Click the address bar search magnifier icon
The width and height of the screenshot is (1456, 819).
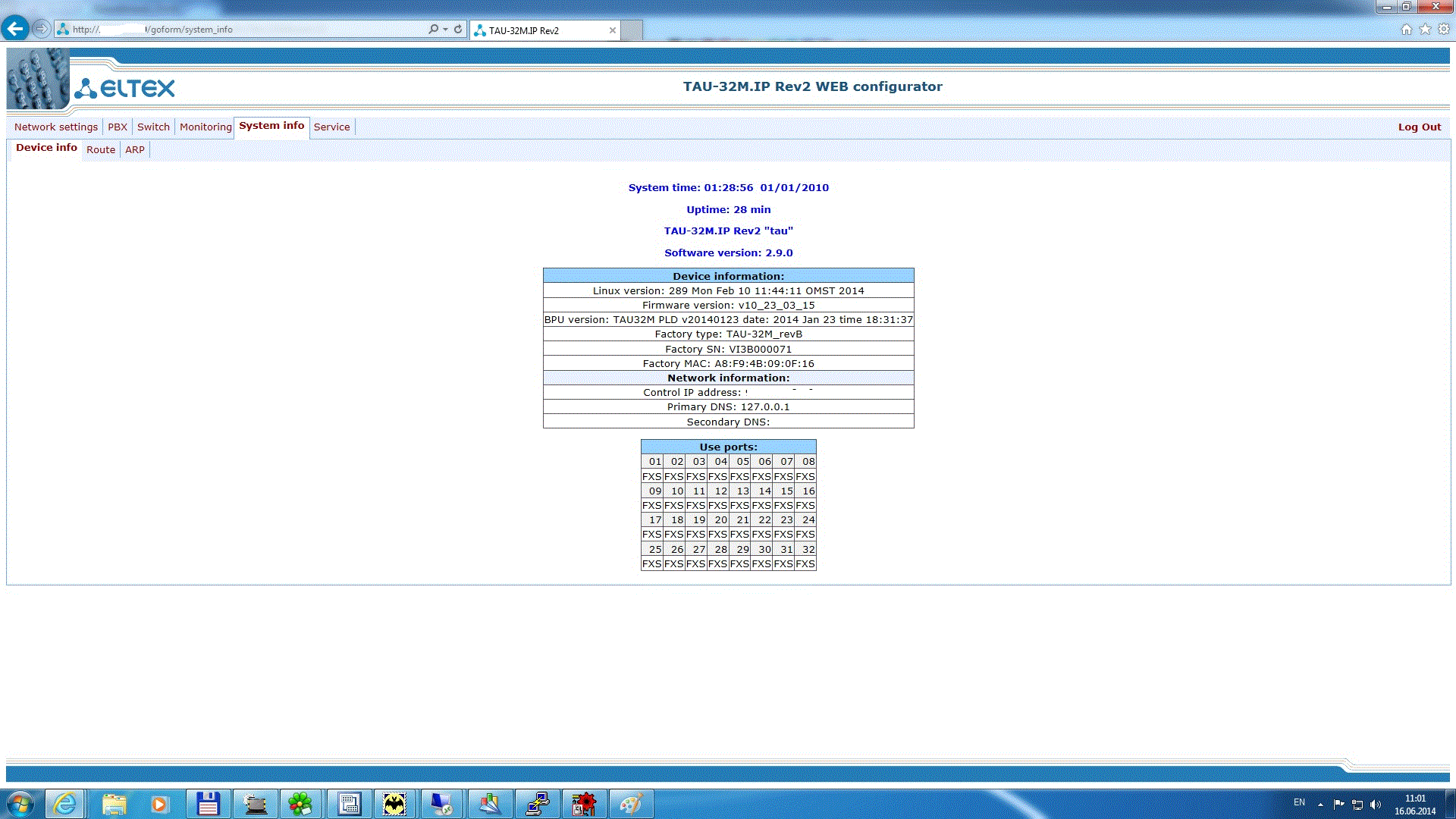tap(433, 30)
